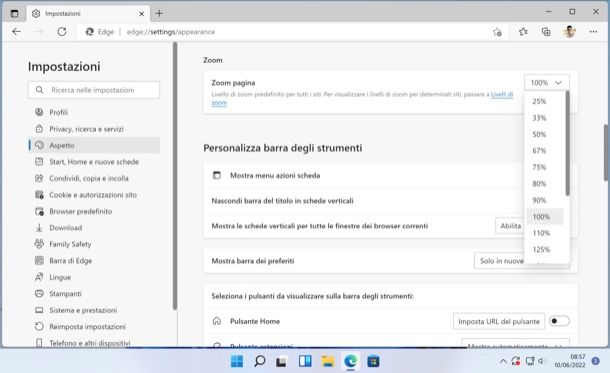Screen dimensions: 610x373
Task: Click the settings sidebar scrollbar
Action: coord(175,176)
